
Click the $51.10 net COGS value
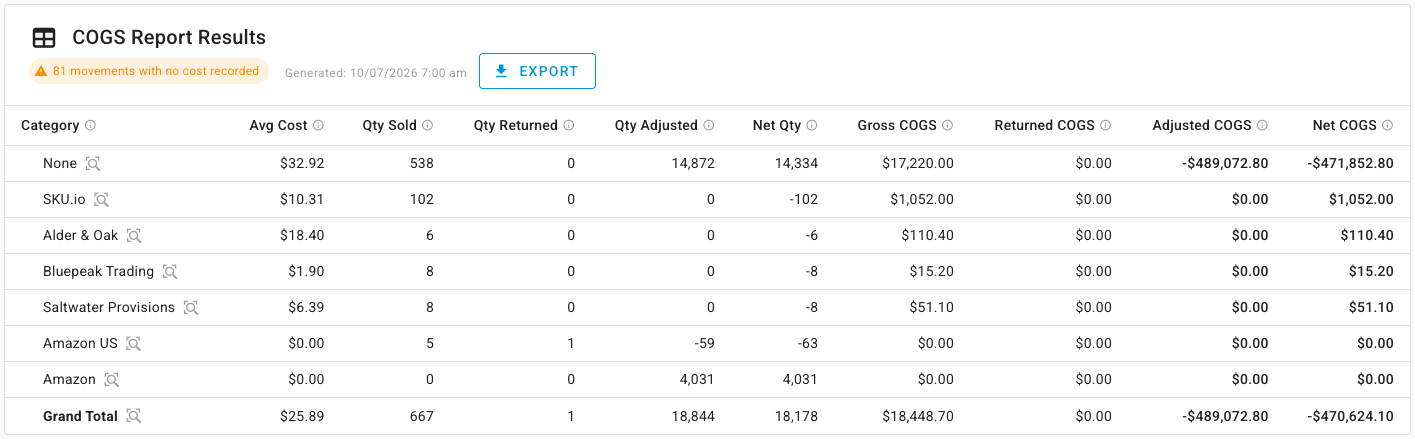coord(1371,307)
